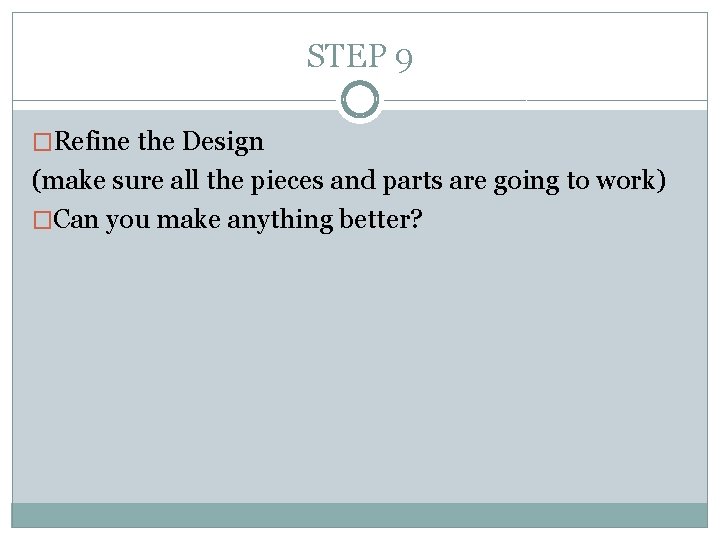Screen dimensions: 720x540
Task: Click the parenthetical line starting '(make sure all'
Action: coord(349,181)
